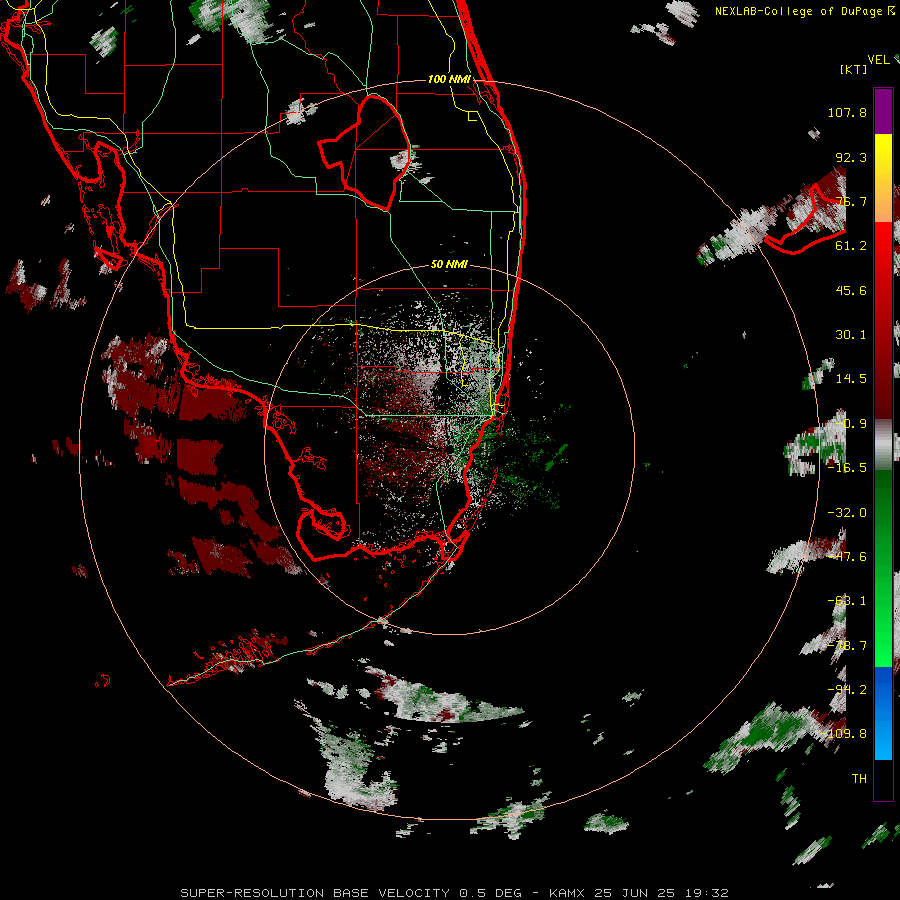Select the -78.7 velocity scale value
Image resolution: width=900 pixels, height=900 pixels.
(x=847, y=646)
